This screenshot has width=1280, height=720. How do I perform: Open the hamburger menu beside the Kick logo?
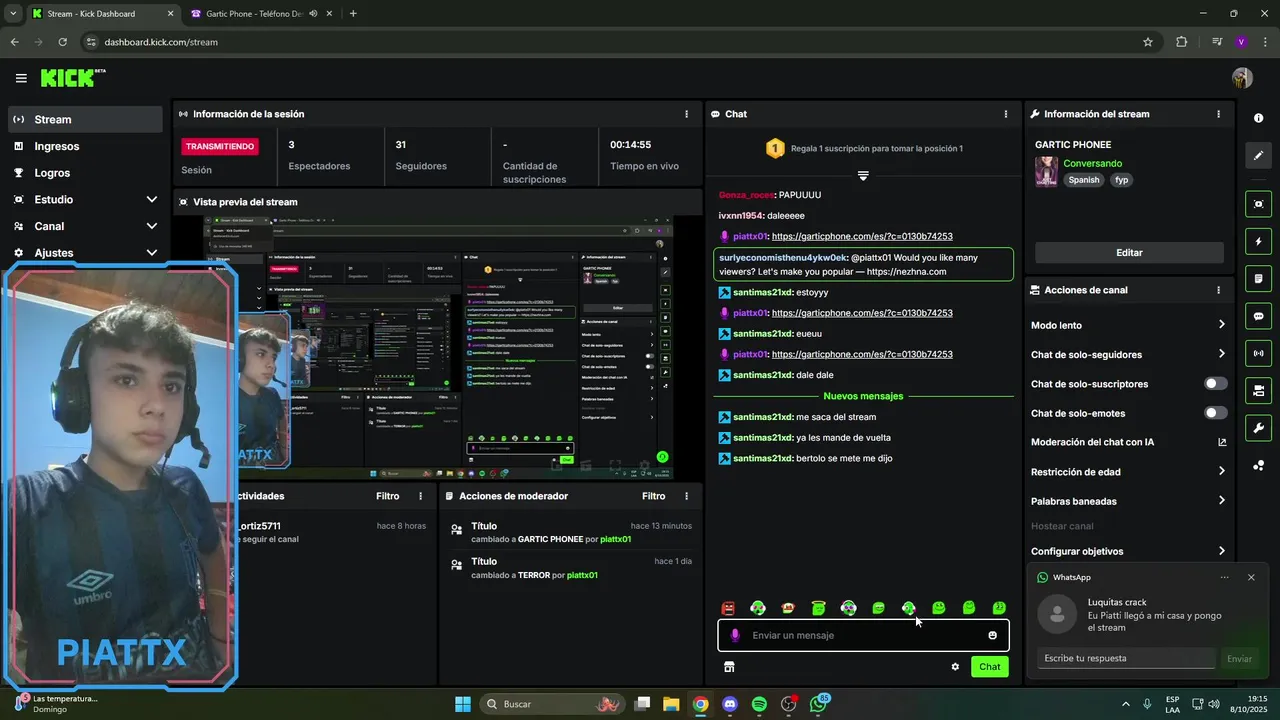[21, 78]
